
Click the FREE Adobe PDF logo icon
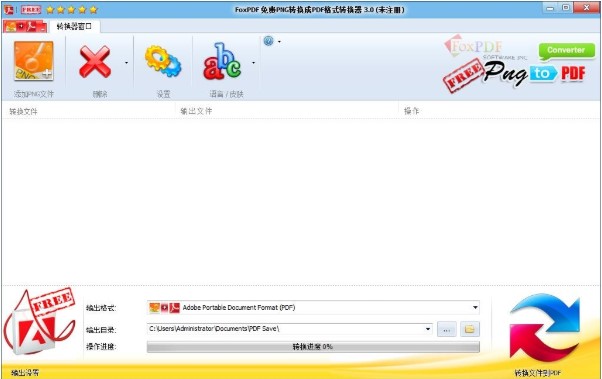pyautogui.click(x=40, y=322)
